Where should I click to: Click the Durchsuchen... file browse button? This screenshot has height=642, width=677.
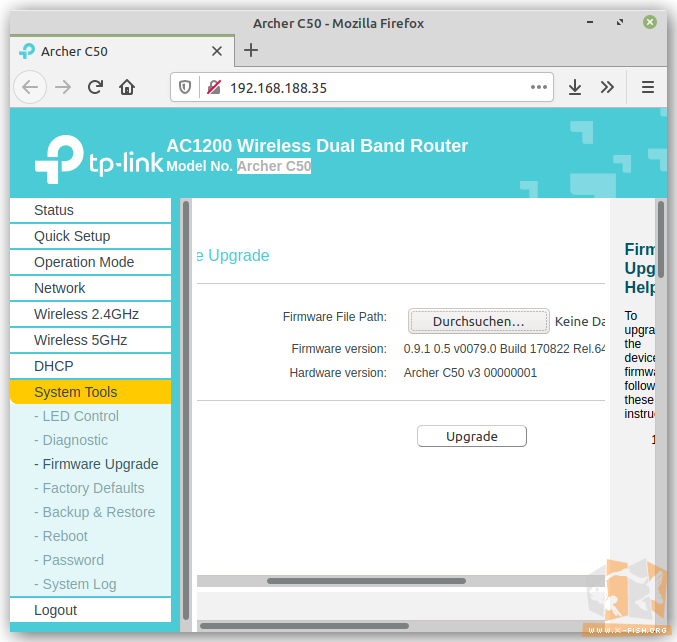478,321
